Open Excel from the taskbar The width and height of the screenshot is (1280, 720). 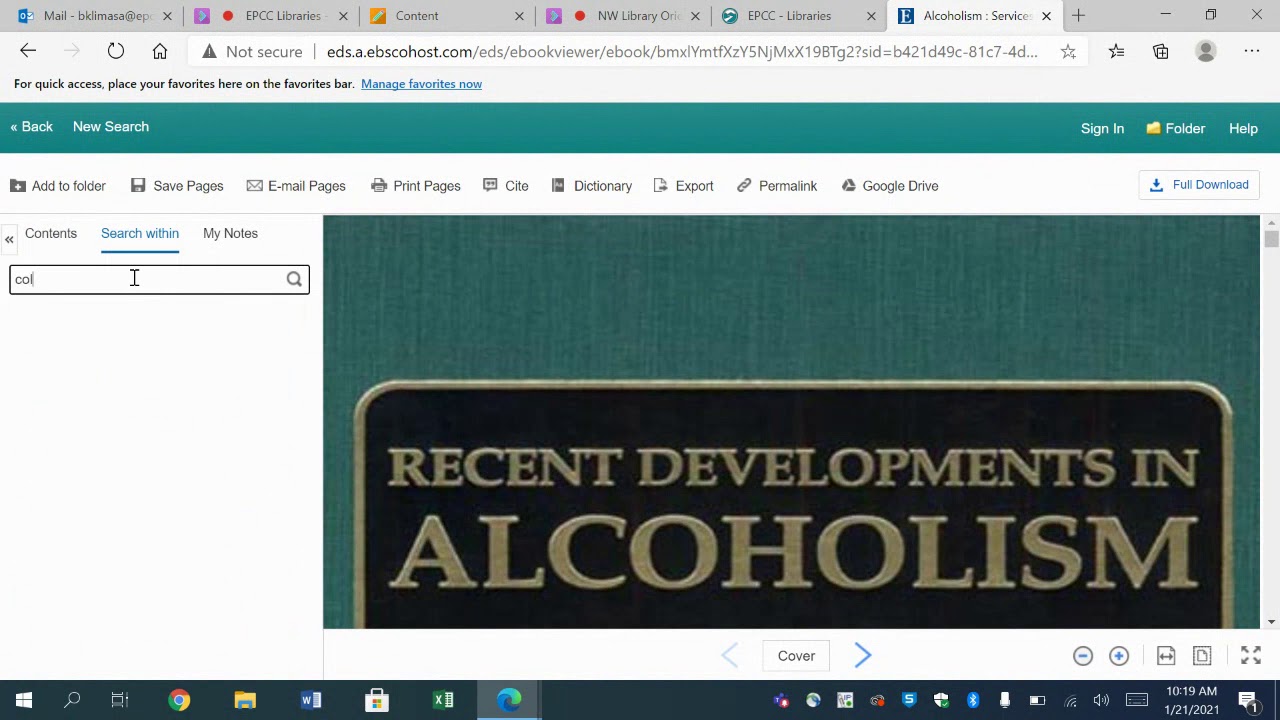click(443, 700)
